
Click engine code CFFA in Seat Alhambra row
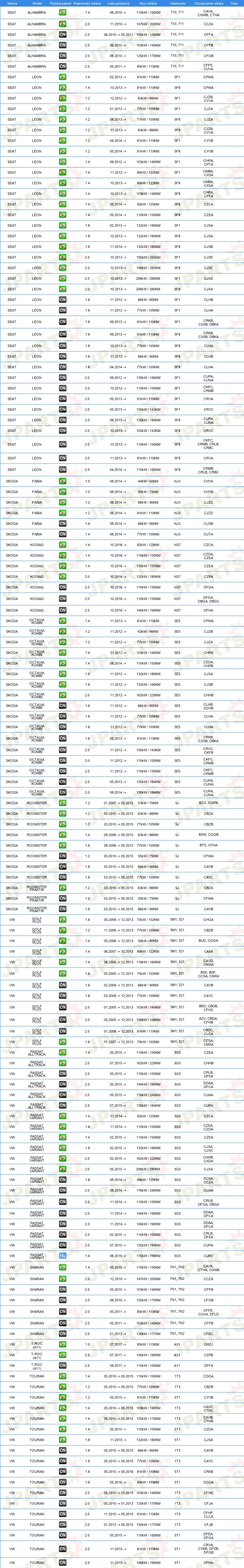(209, 35)
